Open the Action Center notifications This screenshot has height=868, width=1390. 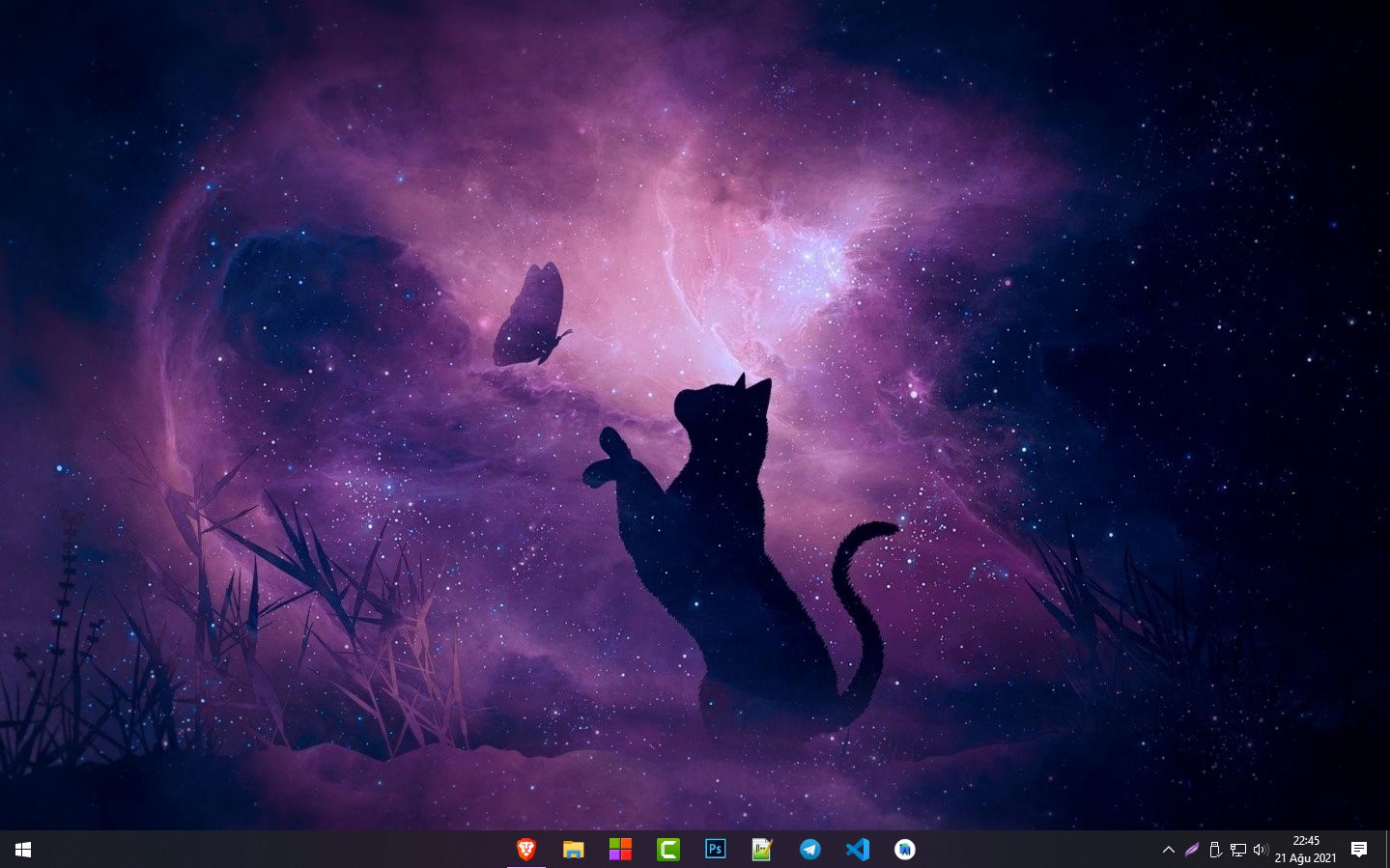[x=1359, y=850]
